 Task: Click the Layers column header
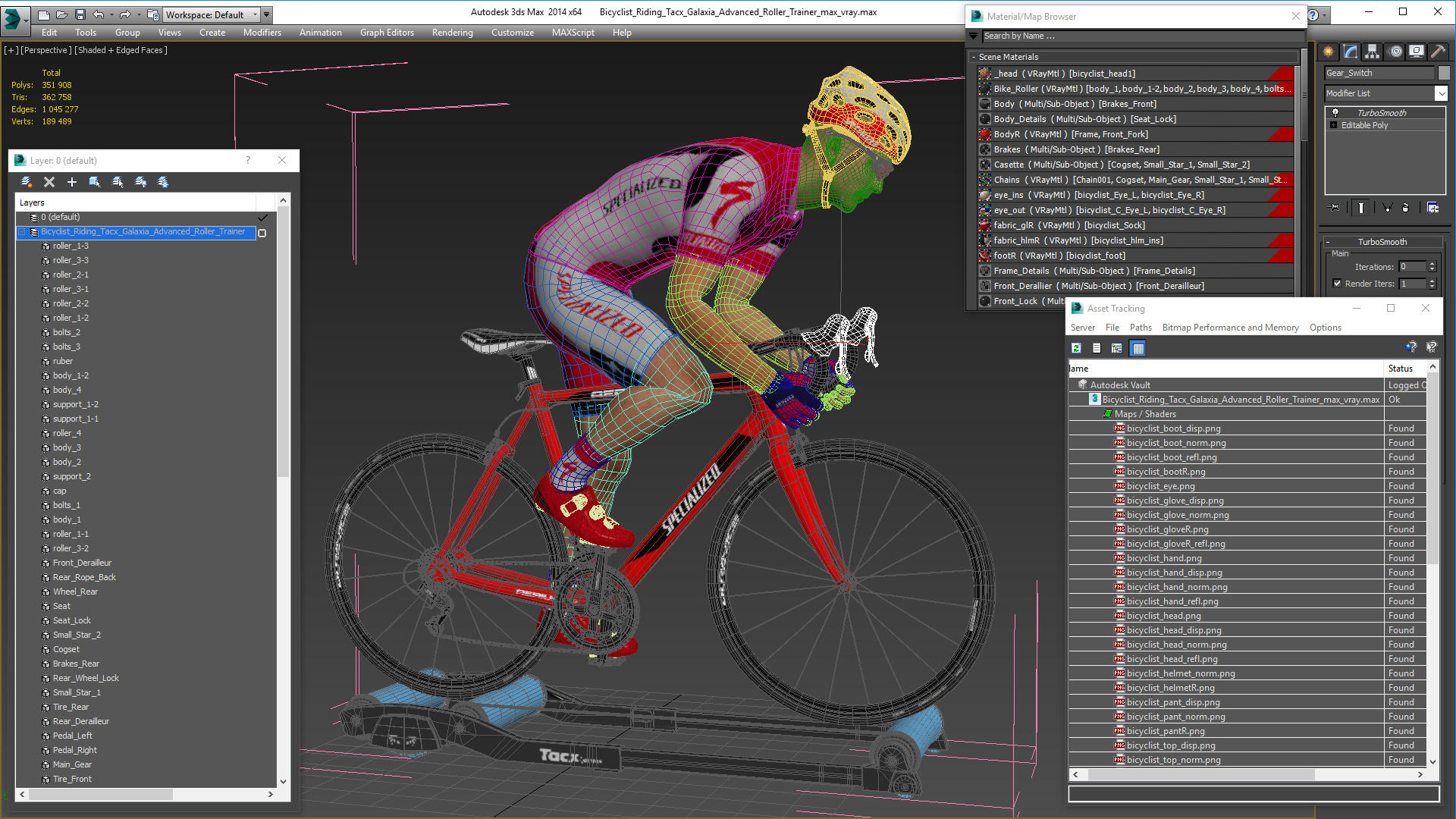coord(136,202)
